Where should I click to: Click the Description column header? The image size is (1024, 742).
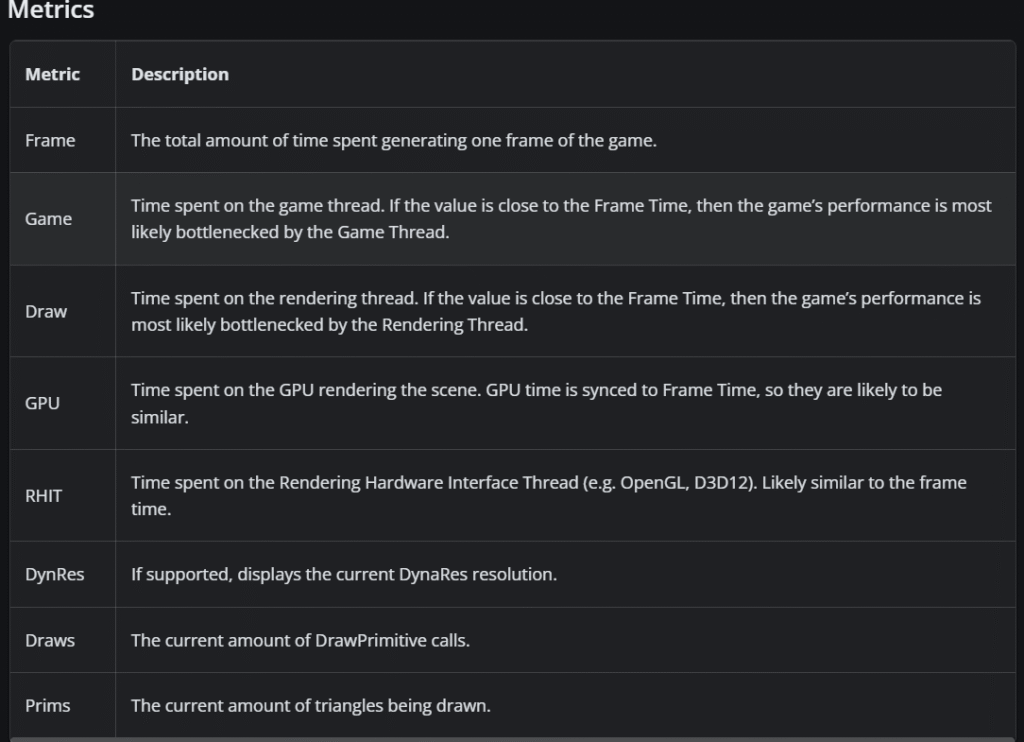(180, 74)
